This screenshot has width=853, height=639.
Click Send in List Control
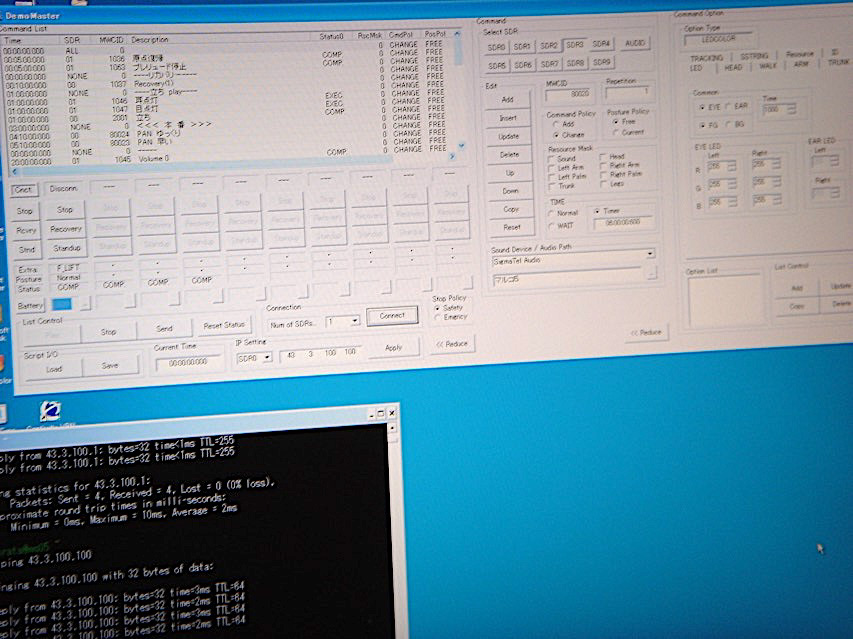click(164, 328)
